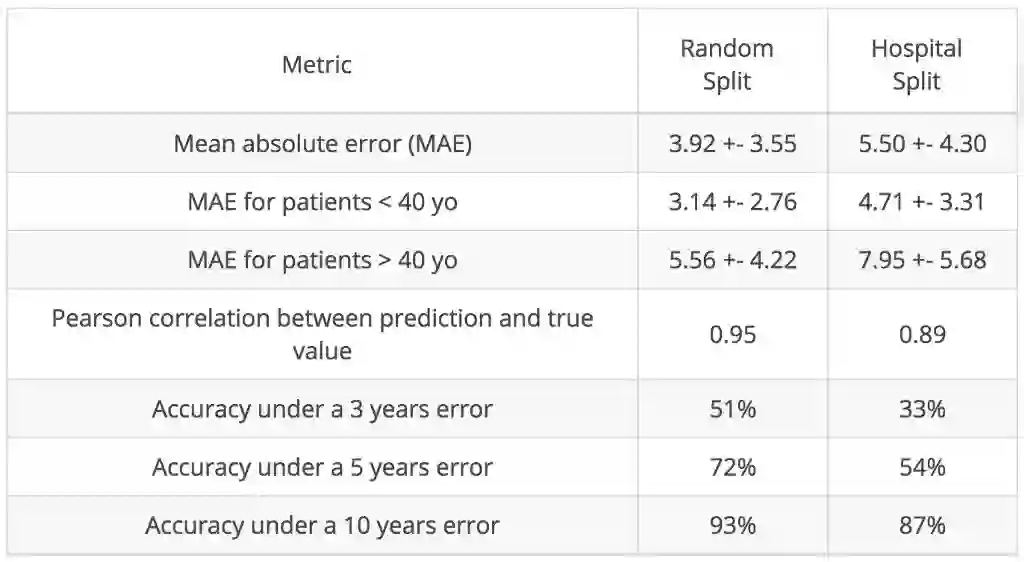This screenshot has width=1024, height=562.
Task: Click the Random Split column header
Action: (x=727, y=65)
